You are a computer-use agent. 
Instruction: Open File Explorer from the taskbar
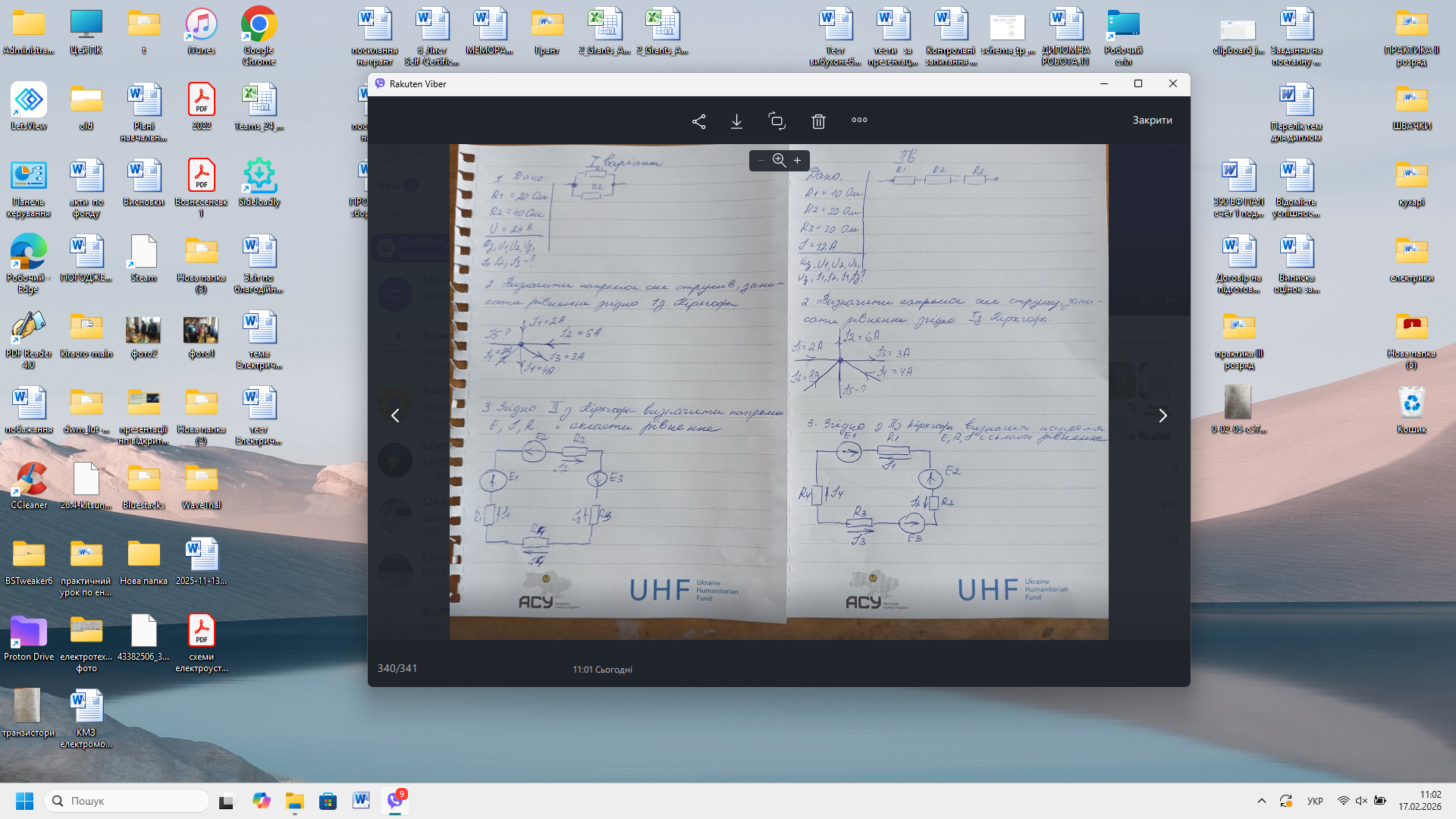click(x=294, y=801)
